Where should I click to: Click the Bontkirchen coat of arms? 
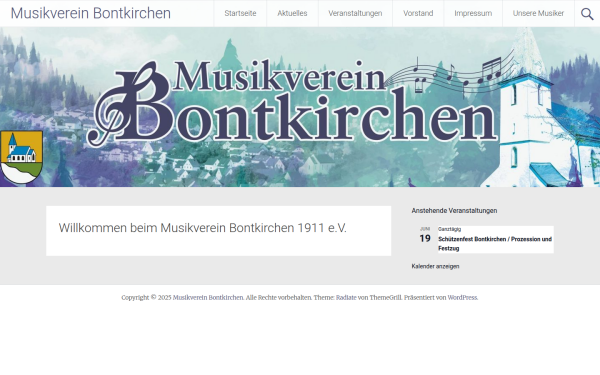21,157
